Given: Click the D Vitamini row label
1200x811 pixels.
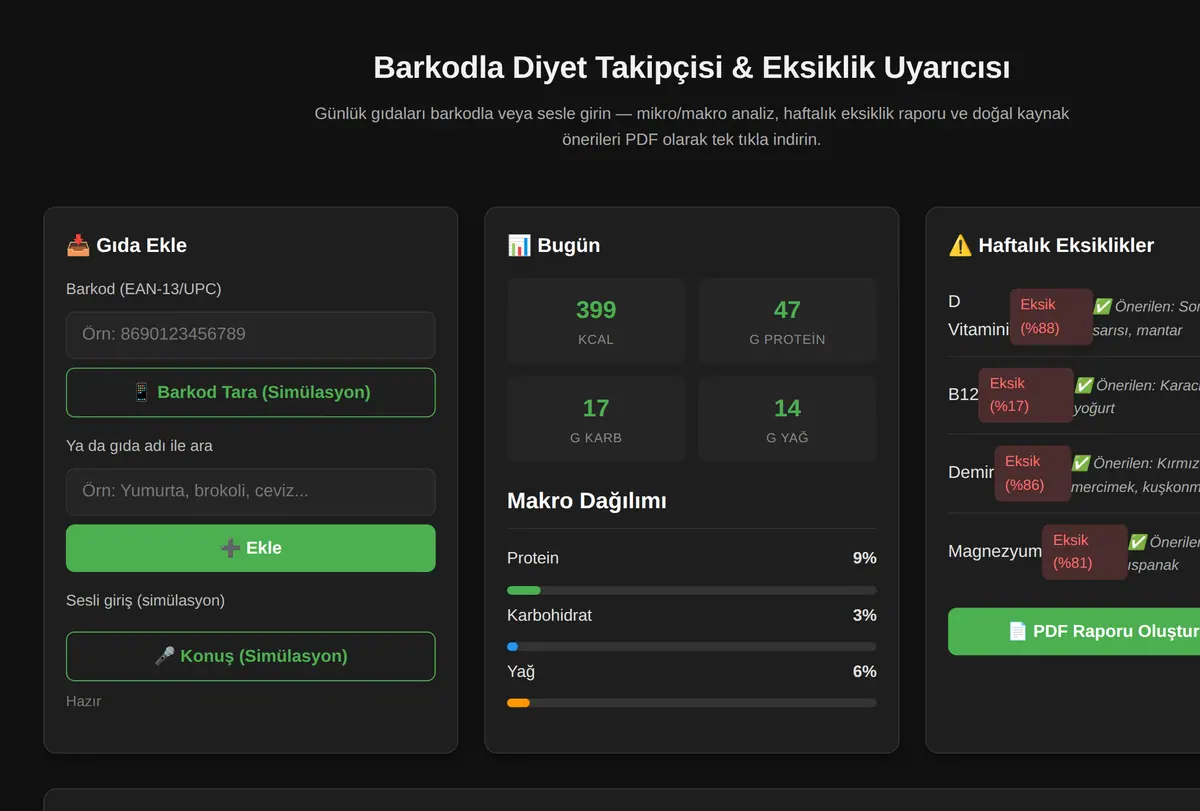Looking at the screenshot, I should [978, 315].
